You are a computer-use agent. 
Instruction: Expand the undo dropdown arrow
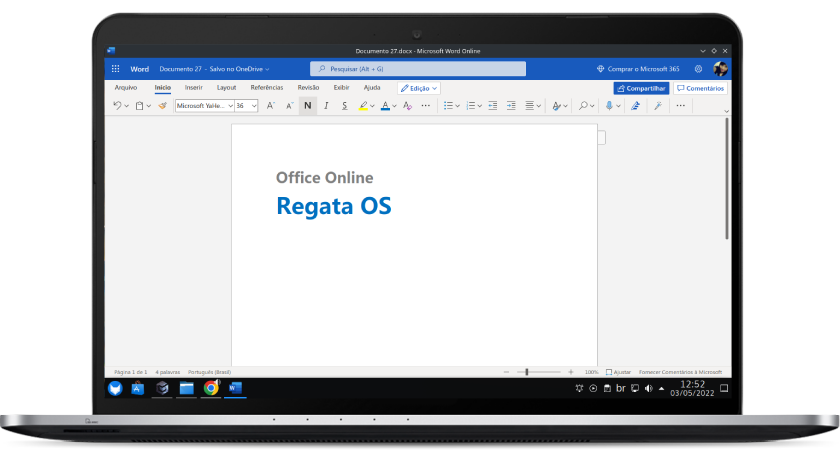coord(126,106)
